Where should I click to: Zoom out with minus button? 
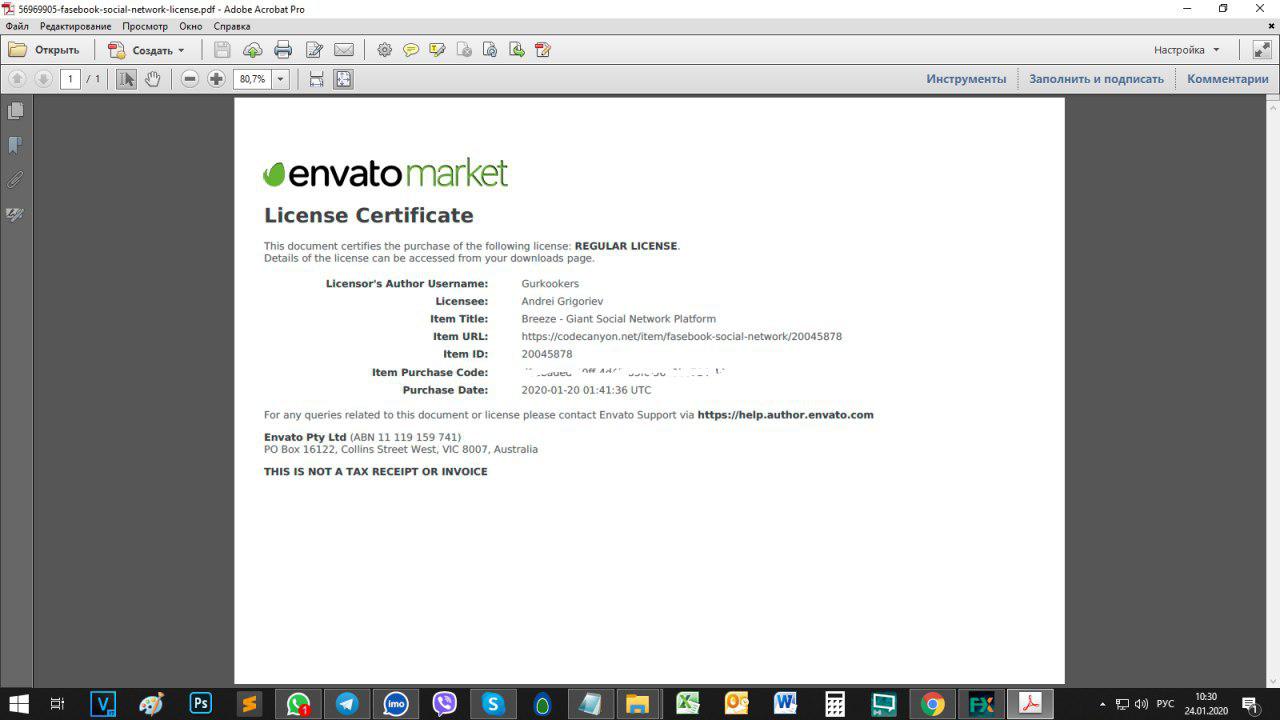pos(190,79)
